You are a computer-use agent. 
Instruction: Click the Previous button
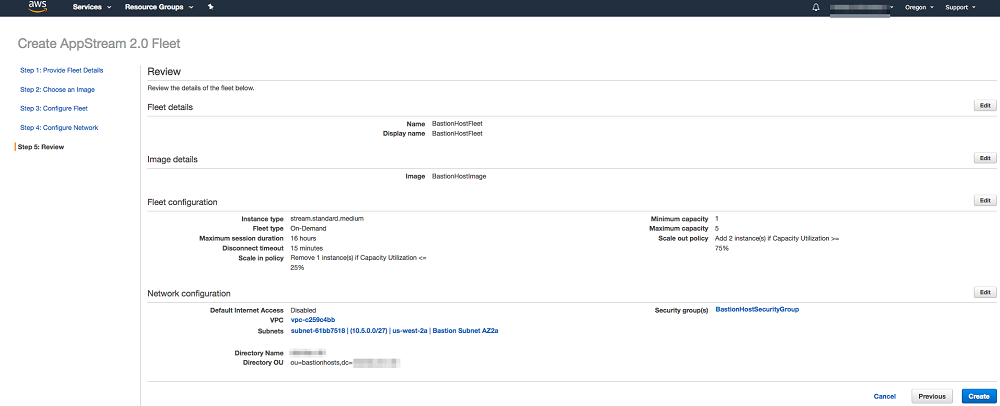tap(932, 396)
